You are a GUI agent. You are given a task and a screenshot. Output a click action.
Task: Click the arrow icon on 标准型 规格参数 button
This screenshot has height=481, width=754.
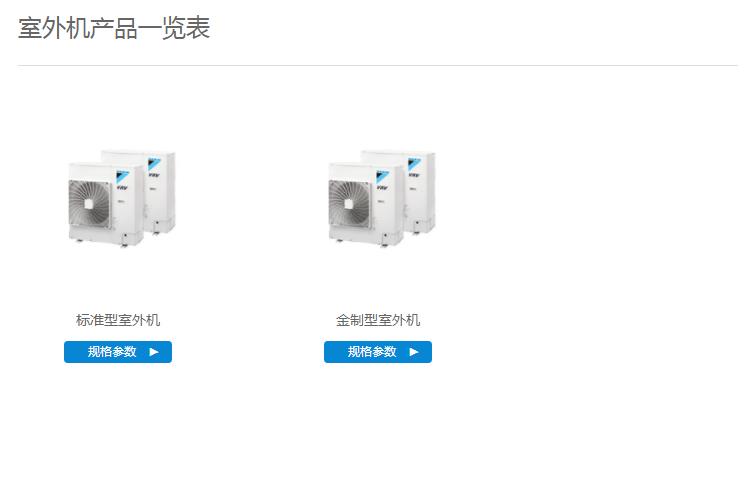[x=154, y=352]
